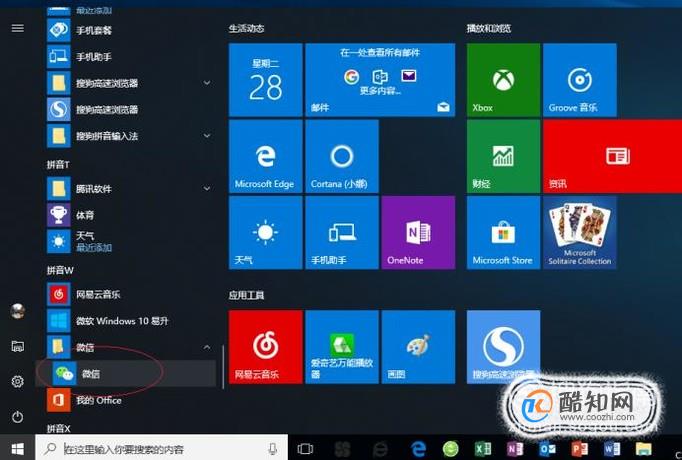This screenshot has width=682, height=460.
Task: Open the 天气 weather tile
Action: pyautogui.click(x=265, y=233)
